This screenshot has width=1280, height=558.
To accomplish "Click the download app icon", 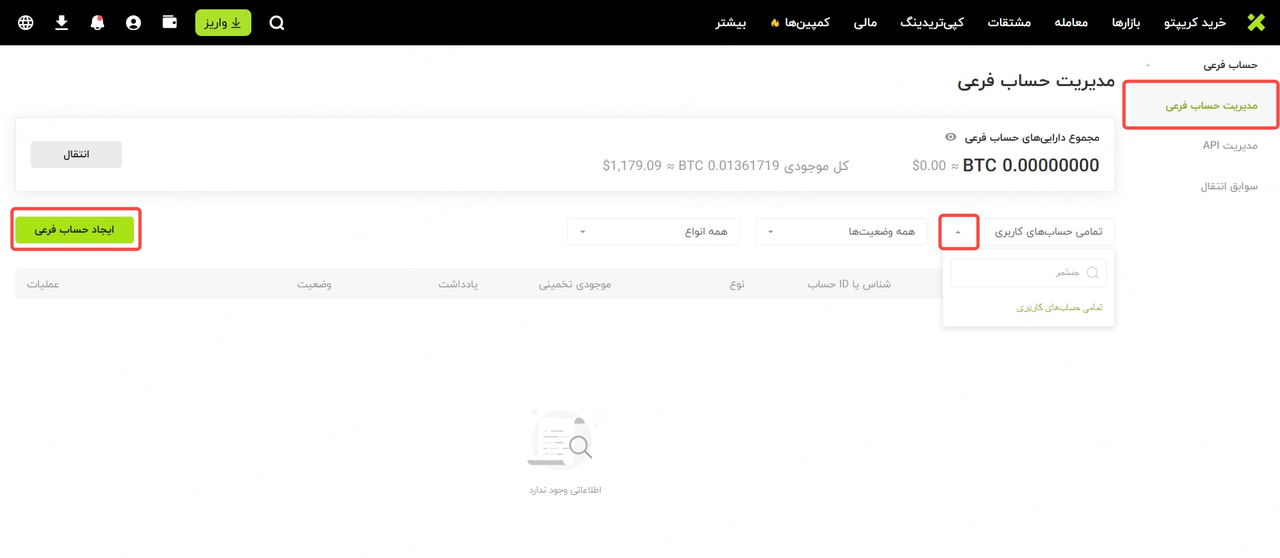I will click(62, 22).
